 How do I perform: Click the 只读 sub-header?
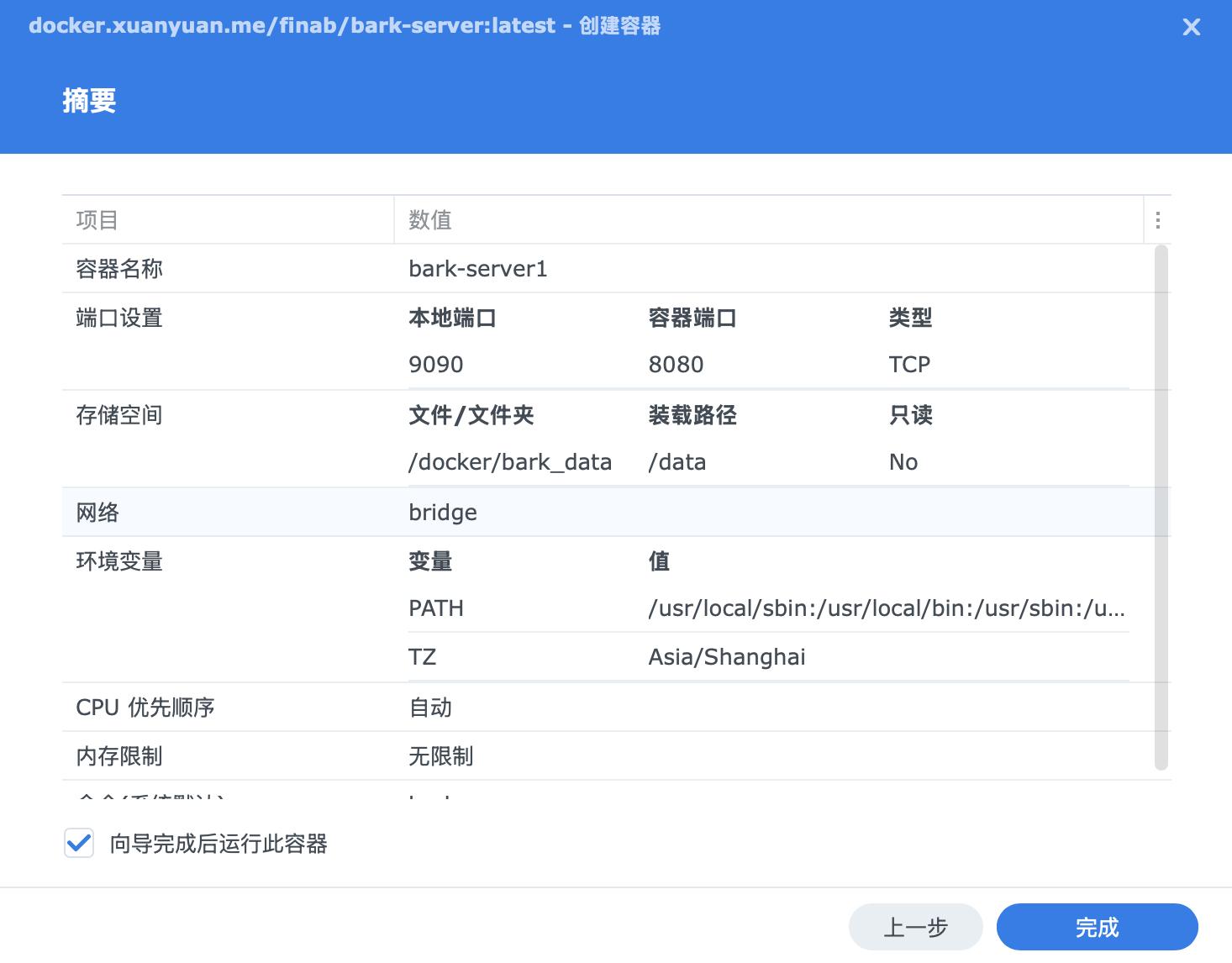pyautogui.click(x=911, y=415)
